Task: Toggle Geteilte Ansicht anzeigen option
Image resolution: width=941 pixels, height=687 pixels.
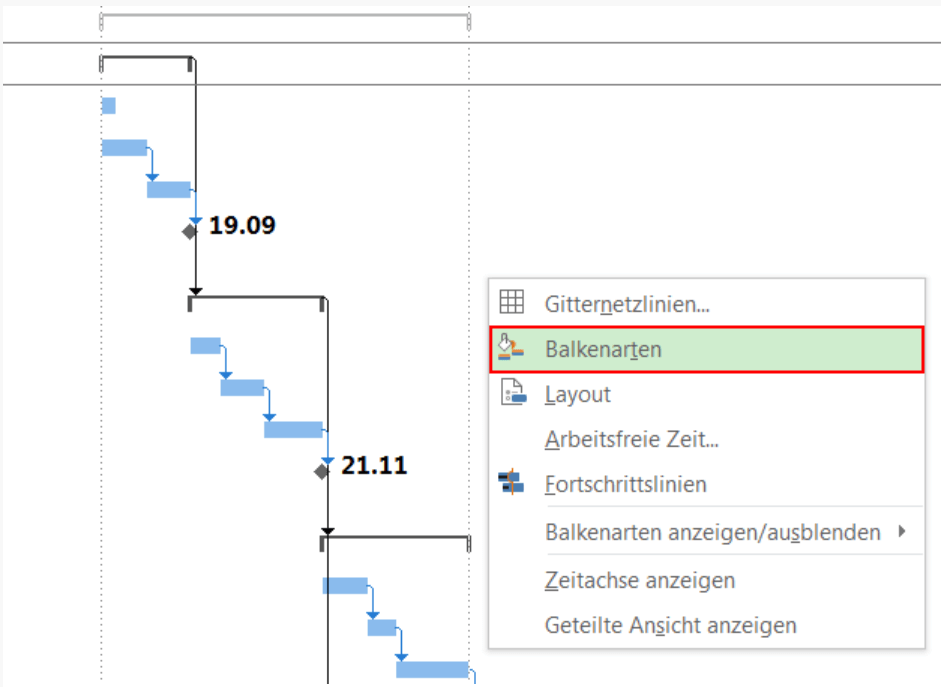Action: [x=671, y=625]
